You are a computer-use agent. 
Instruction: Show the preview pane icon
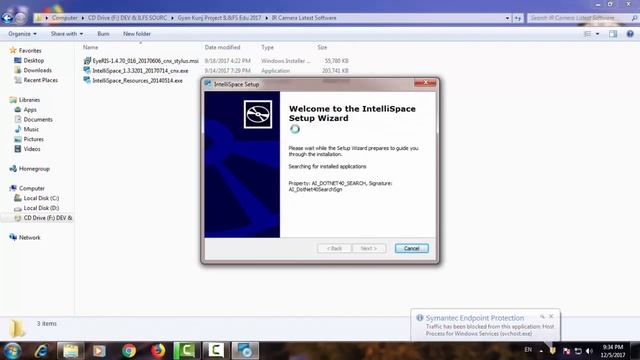pos(613,34)
